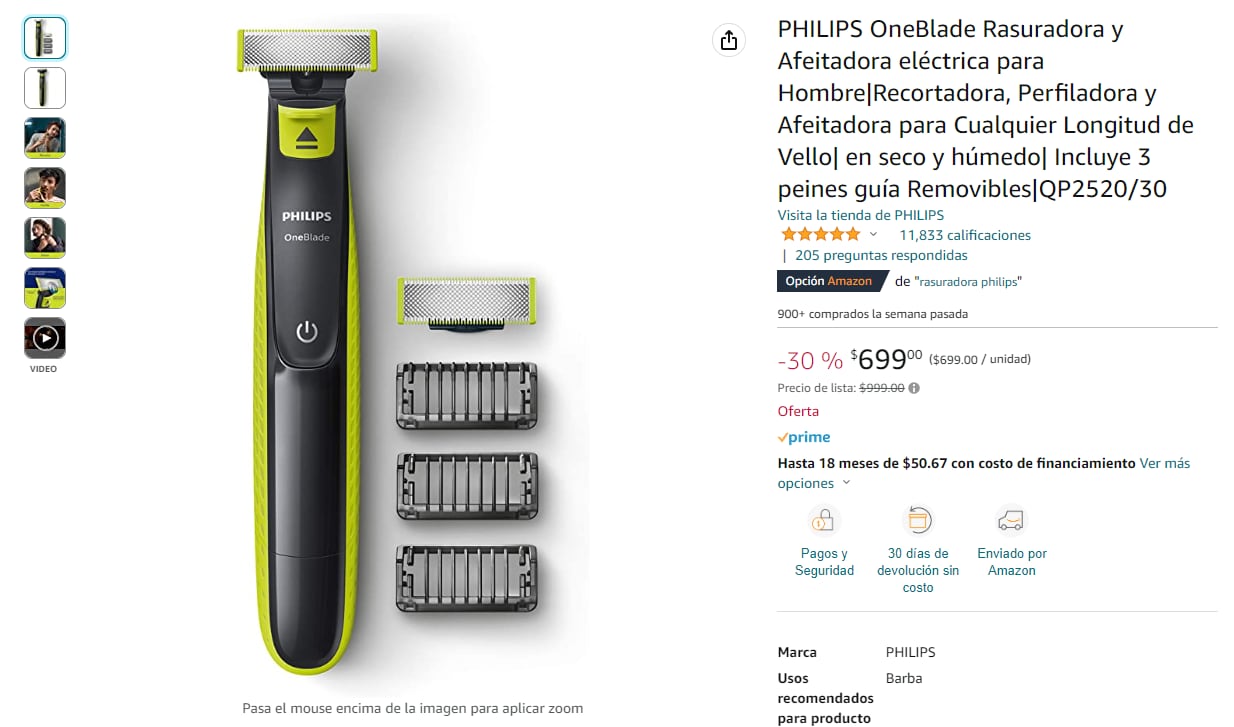Open the 11,833 calificaciones link
The image size is (1234, 727).
(x=965, y=235)
